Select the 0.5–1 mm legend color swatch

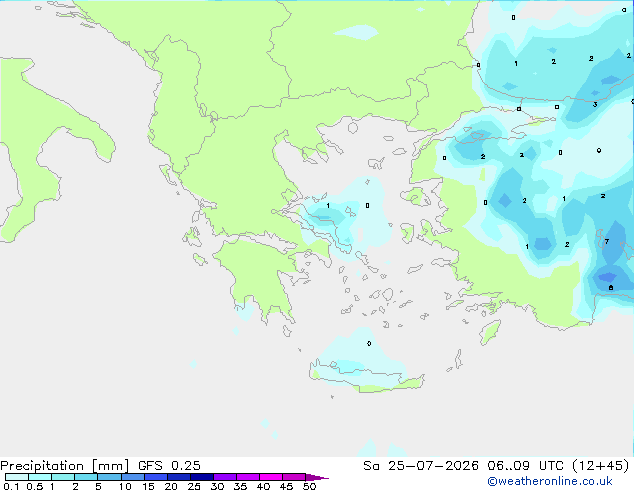click(40, 477)
